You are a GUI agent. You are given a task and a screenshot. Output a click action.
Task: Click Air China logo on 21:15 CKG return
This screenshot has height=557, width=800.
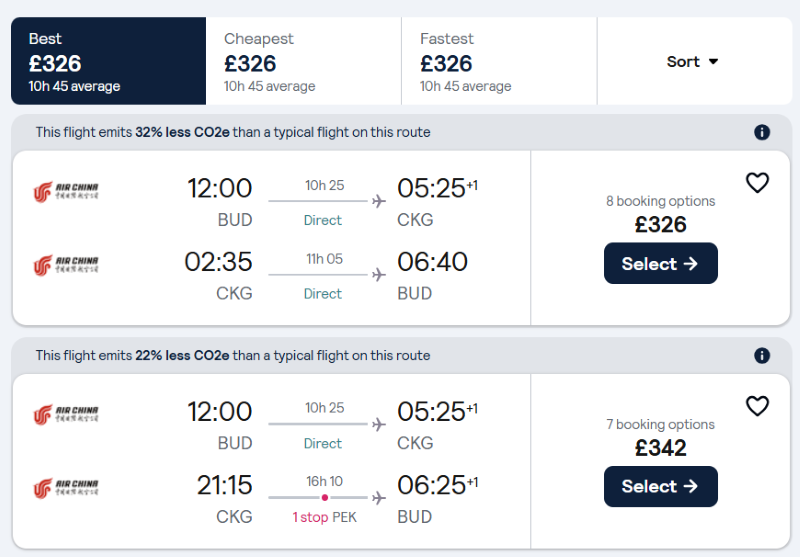66,489
